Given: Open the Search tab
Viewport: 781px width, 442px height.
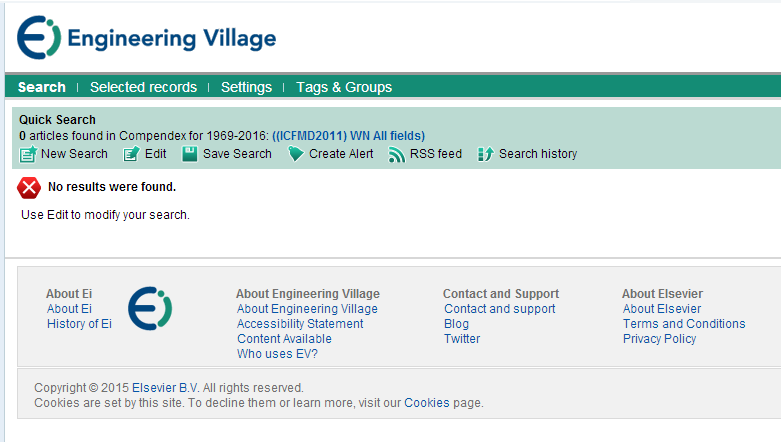Looking at the screenshot, I should [42, 87].
